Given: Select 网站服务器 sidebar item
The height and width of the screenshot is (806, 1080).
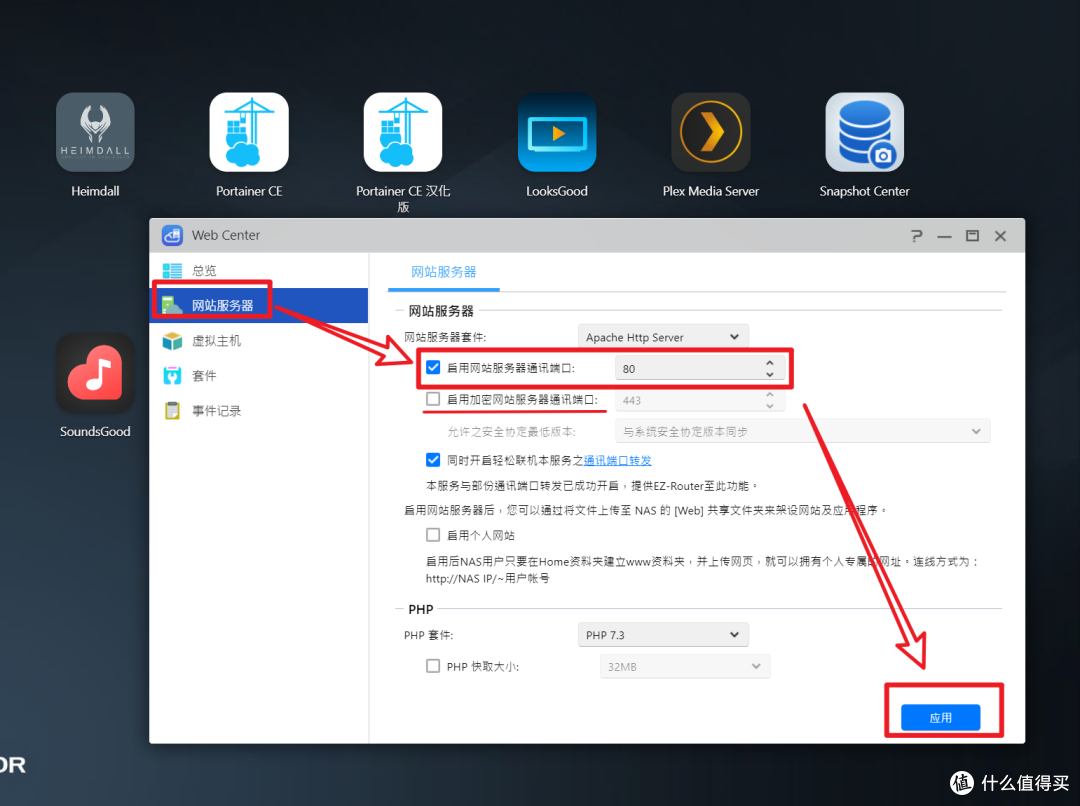Looking at the screenshot, I should point(259,305).
